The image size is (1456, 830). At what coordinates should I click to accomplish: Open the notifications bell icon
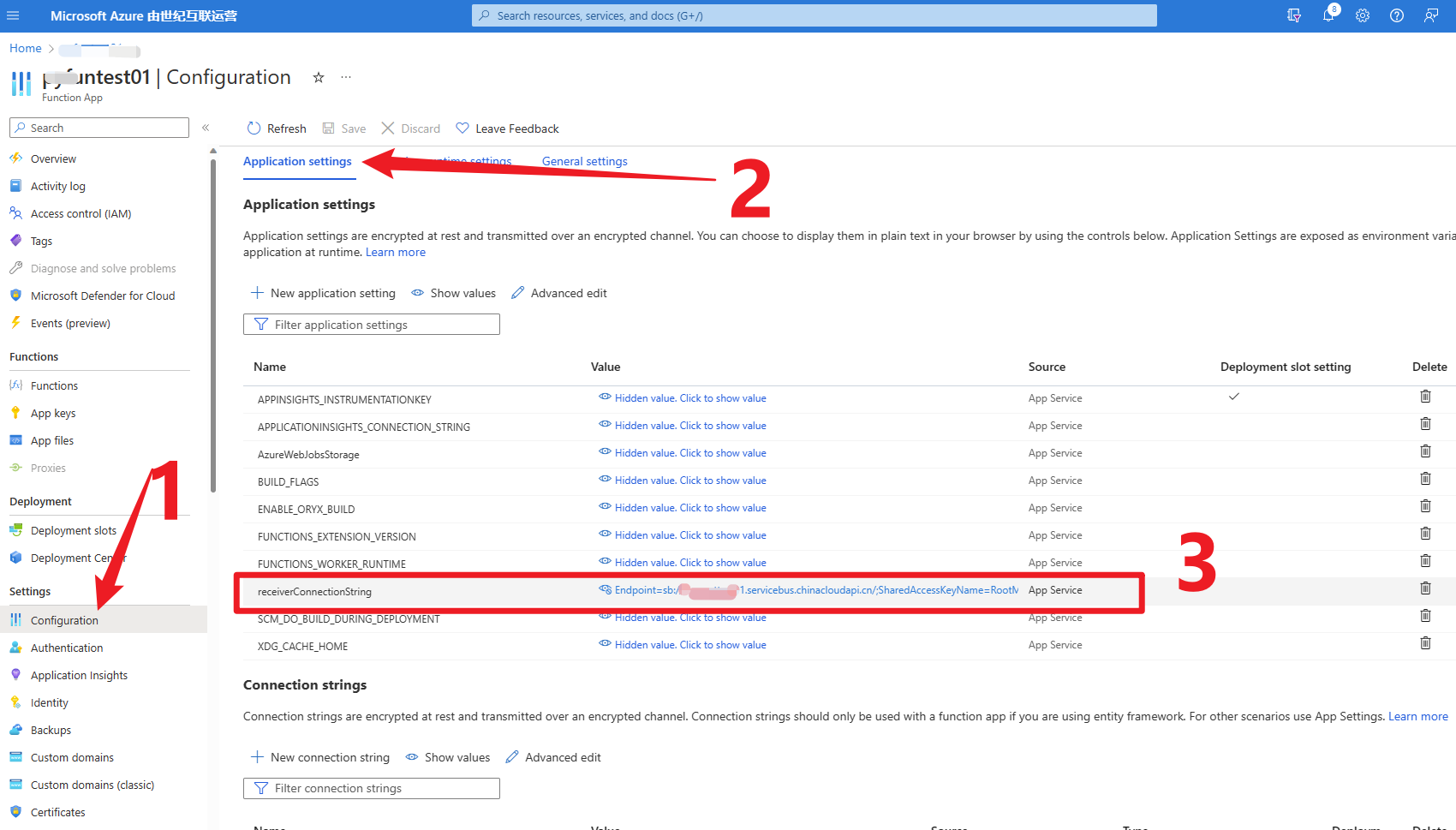(1328, 15)
